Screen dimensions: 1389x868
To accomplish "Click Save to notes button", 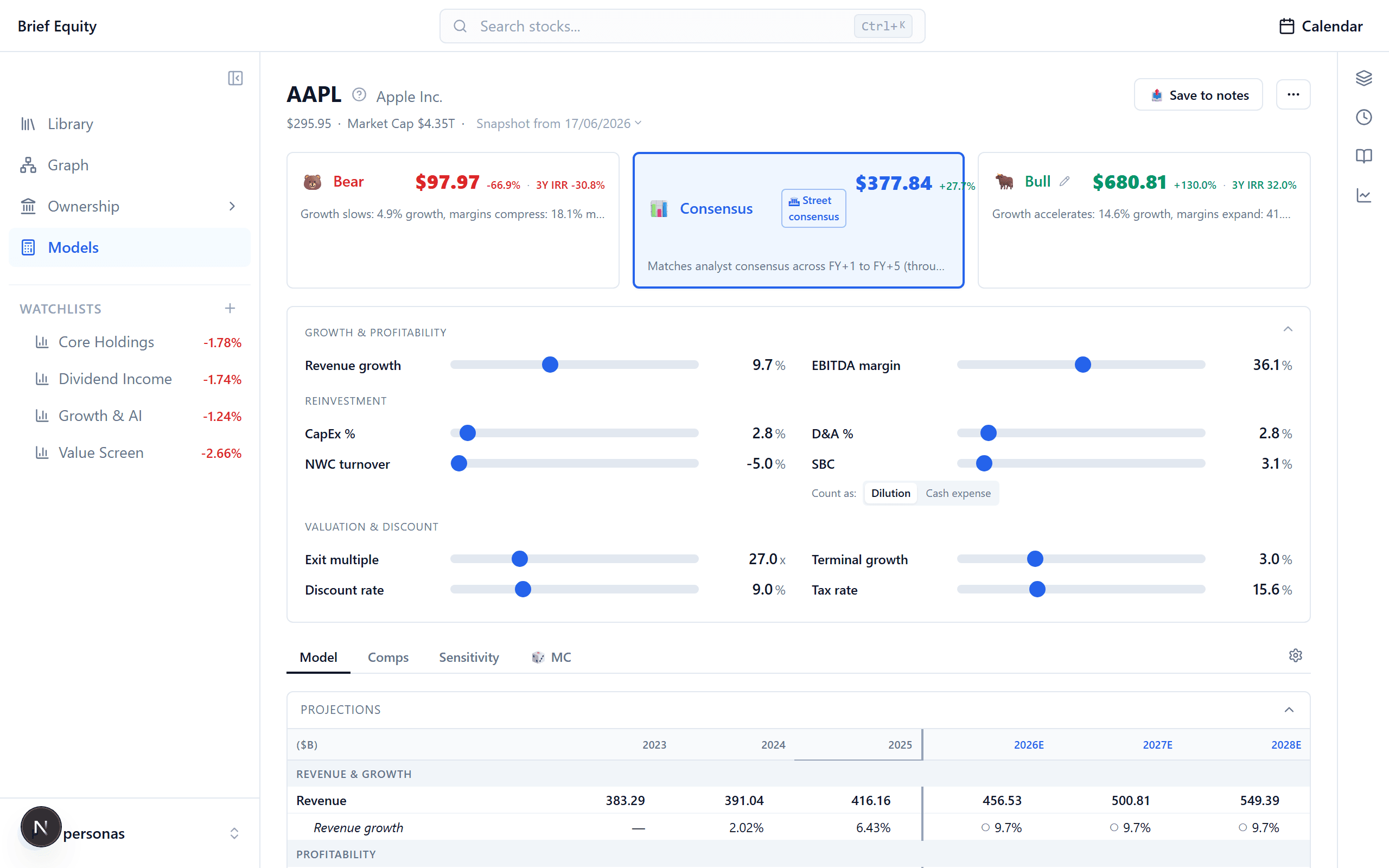I will pyautogui.click(x=1199, y=95).
